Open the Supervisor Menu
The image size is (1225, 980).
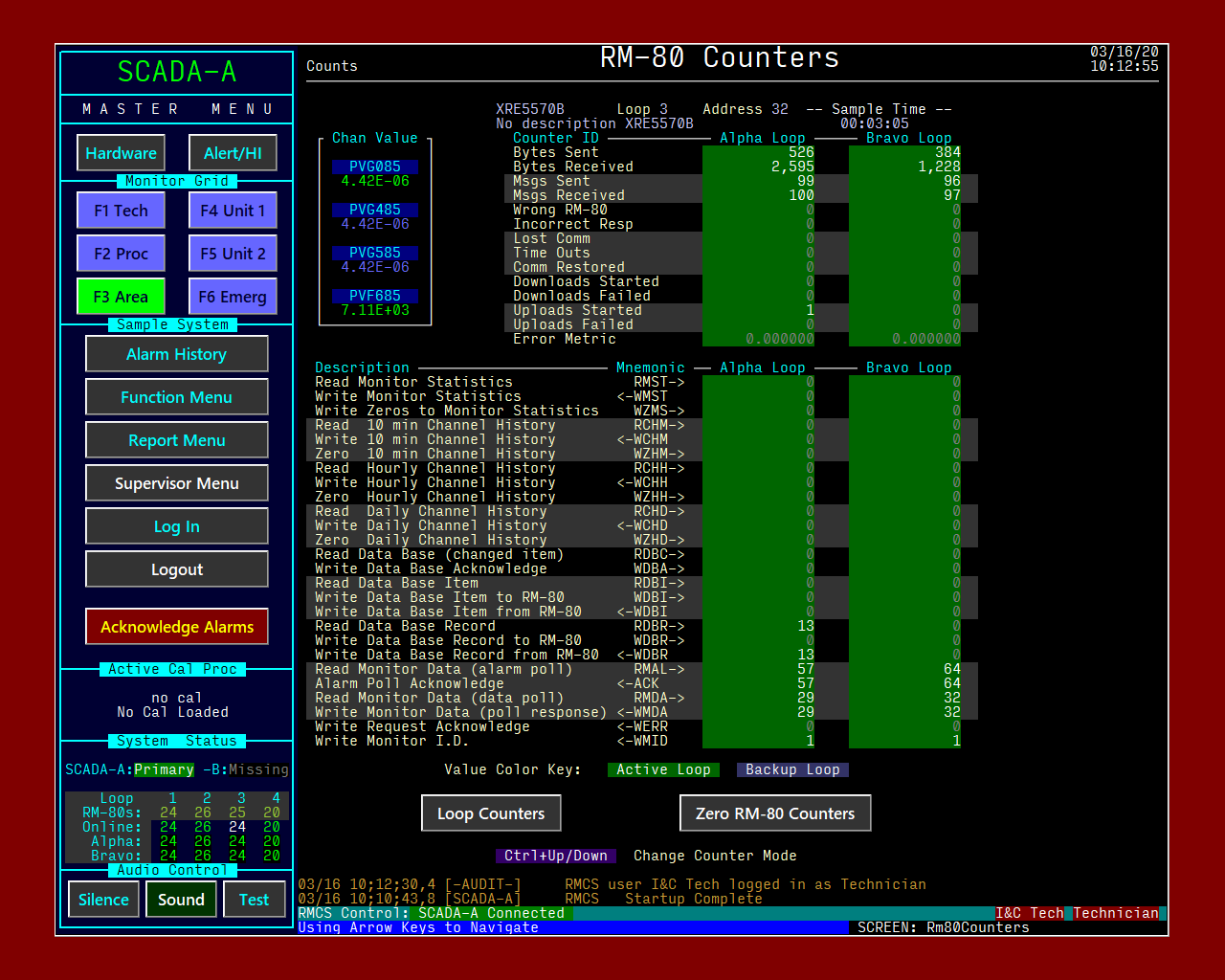tap(176, 483)
